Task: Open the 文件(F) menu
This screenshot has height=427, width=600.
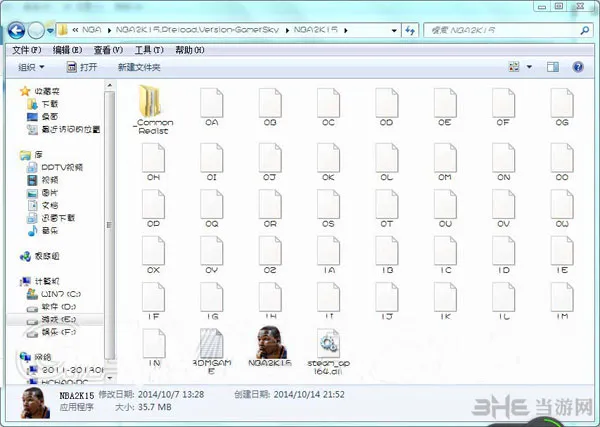Action: (27, 50)
